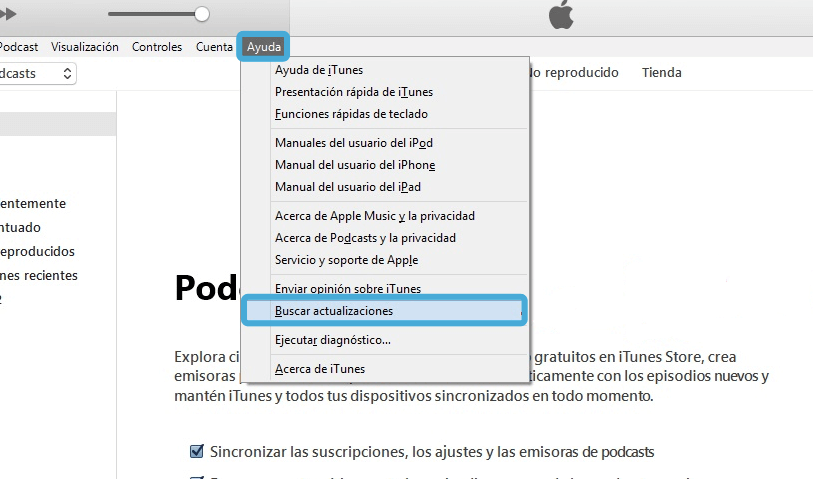
Task: Open the Controles menu
Action: click(157, 47)
